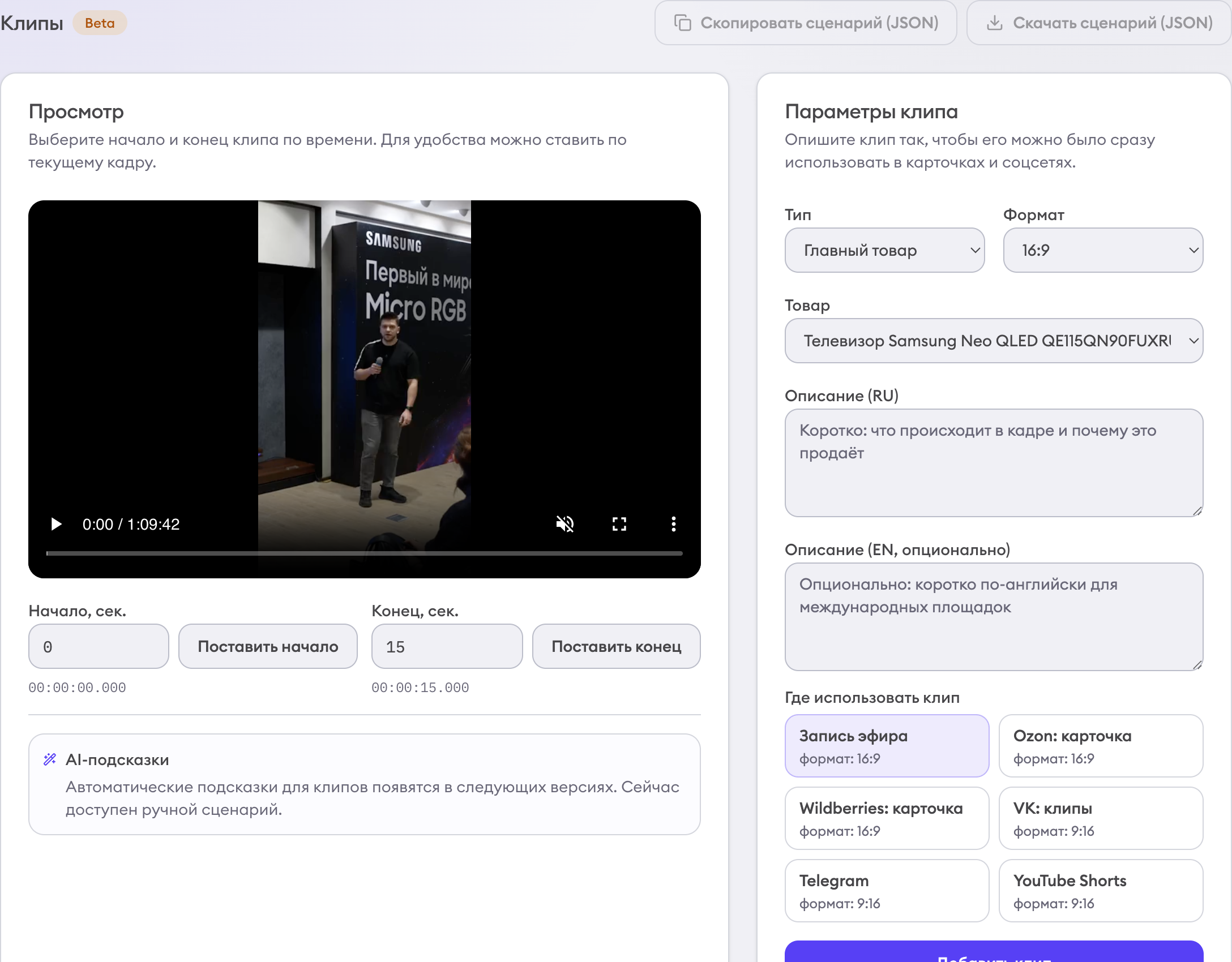Unmute the video sound
The width and height of the screenshot is (1232, 962).
[564, 524]
